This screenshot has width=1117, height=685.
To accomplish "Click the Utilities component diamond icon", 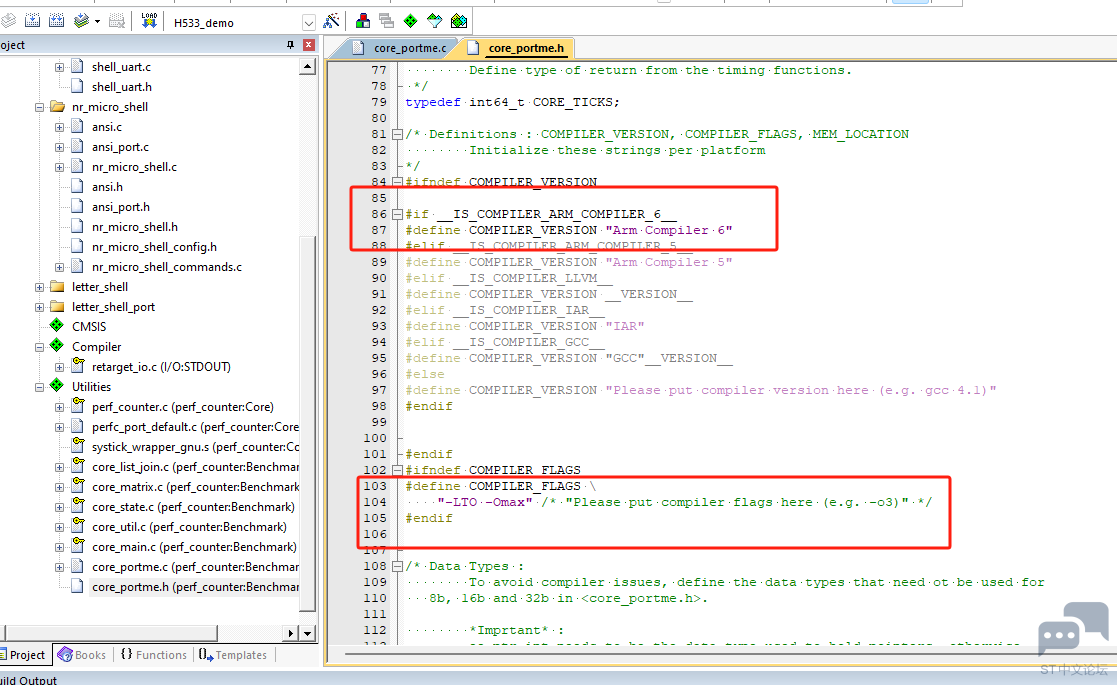I will point(57,385).
